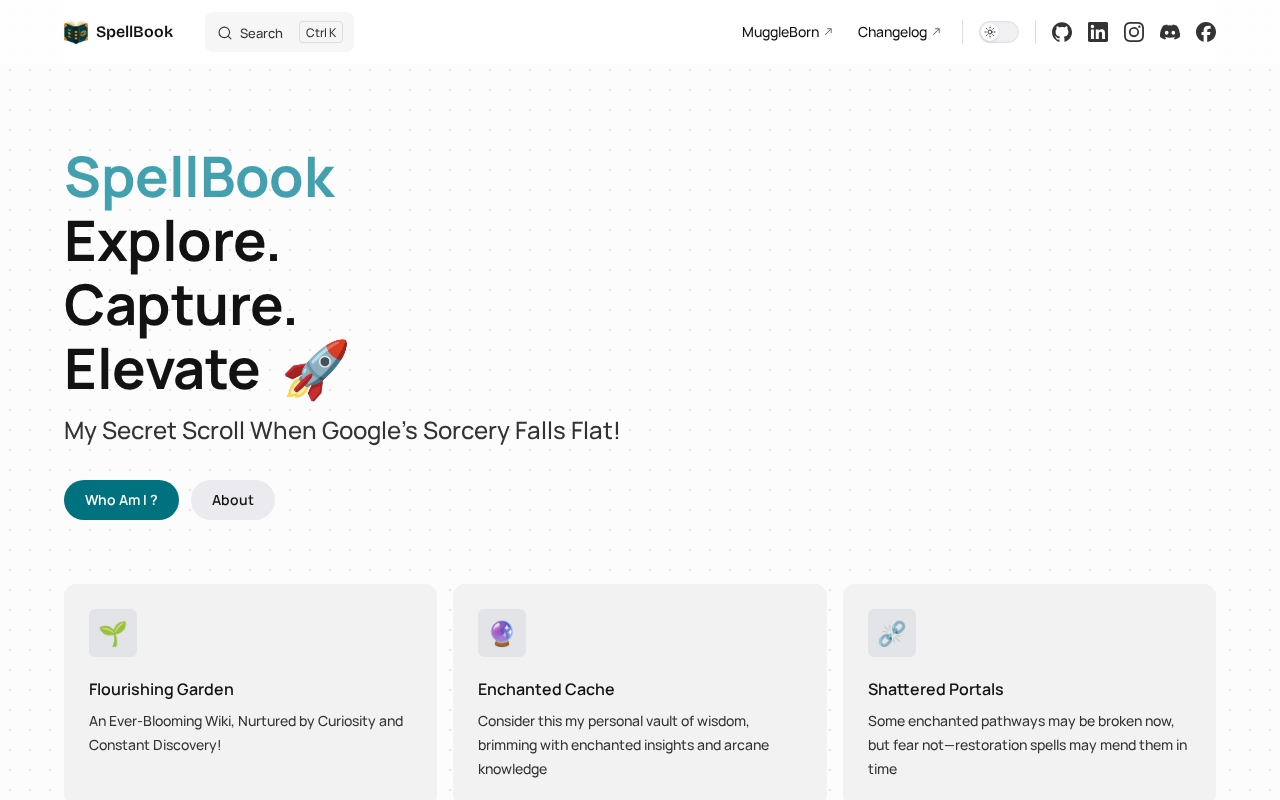Click the broken chain Shattered Portals icon
Screen dimensions: 1280x800
(892, 633)
